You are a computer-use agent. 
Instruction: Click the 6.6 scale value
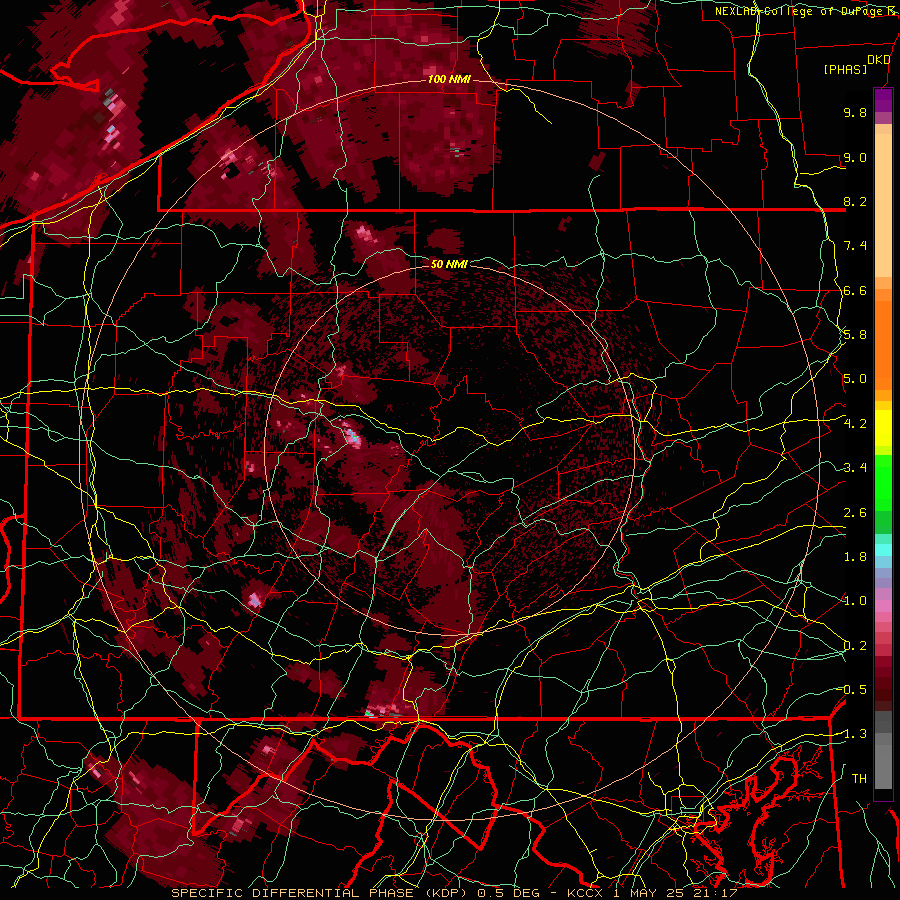click(x=855, y=290)
